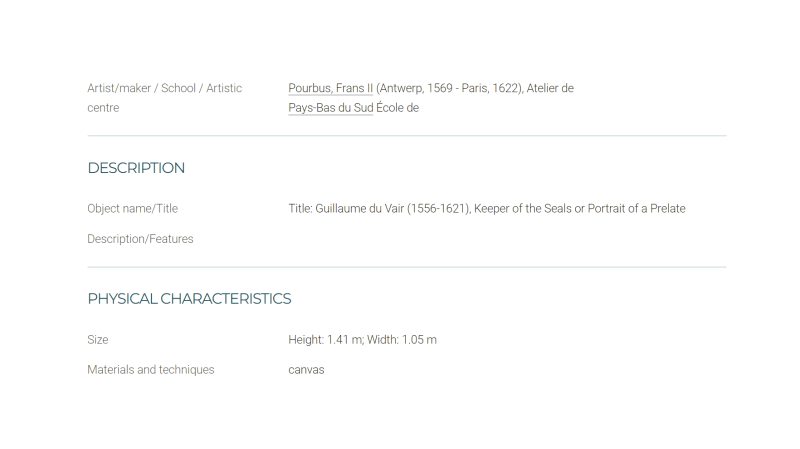800x449 pixels.
Task: Click Keeper of the Seals in title
Action: click(523, 209)
